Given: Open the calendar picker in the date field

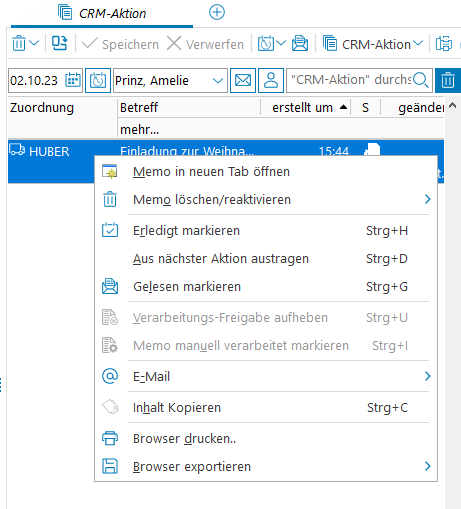Looking at the screenshot, I should pos(73,80).
